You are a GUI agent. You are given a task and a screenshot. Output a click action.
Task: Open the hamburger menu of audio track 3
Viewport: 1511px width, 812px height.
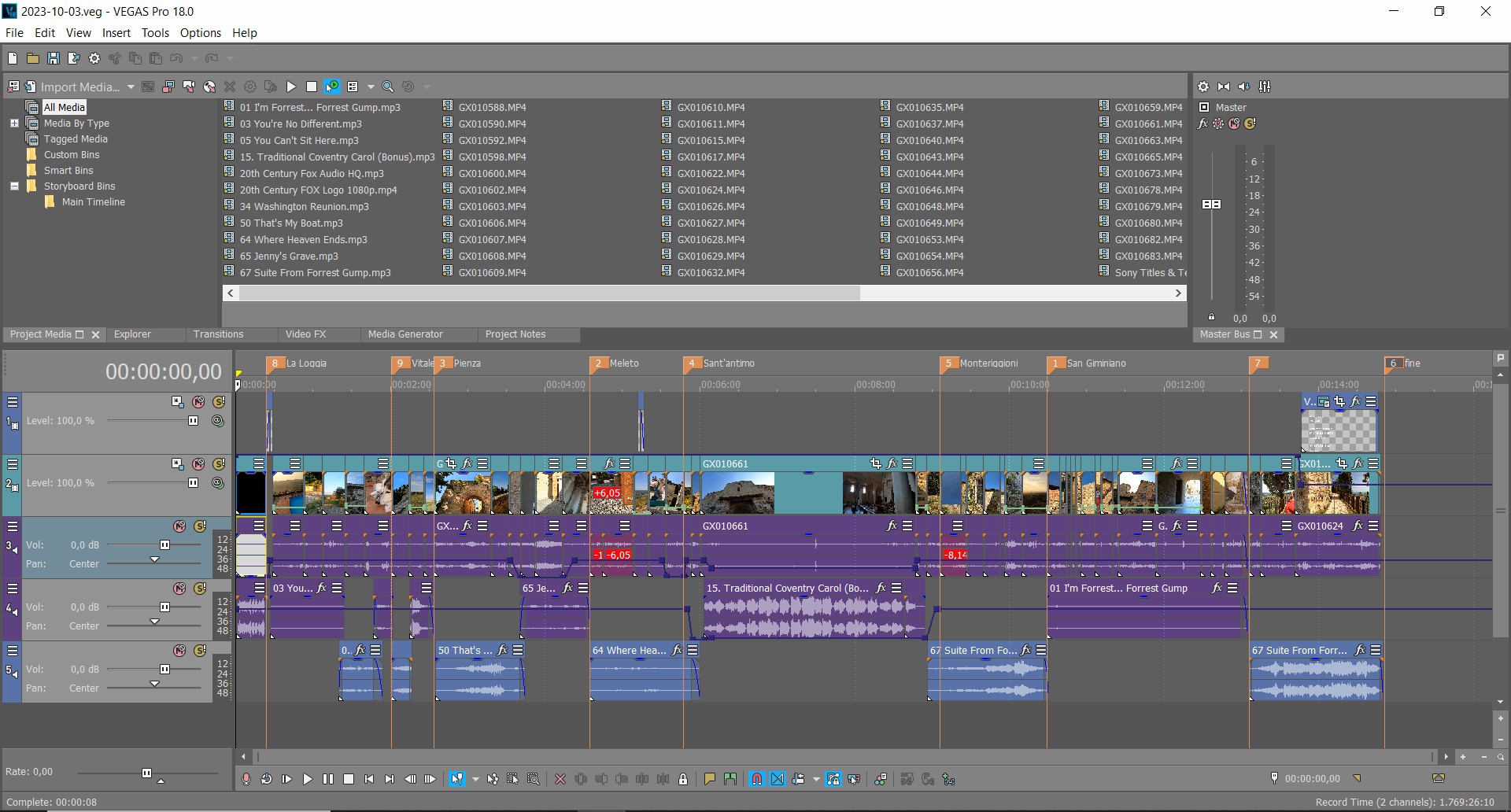pos(13,526)
